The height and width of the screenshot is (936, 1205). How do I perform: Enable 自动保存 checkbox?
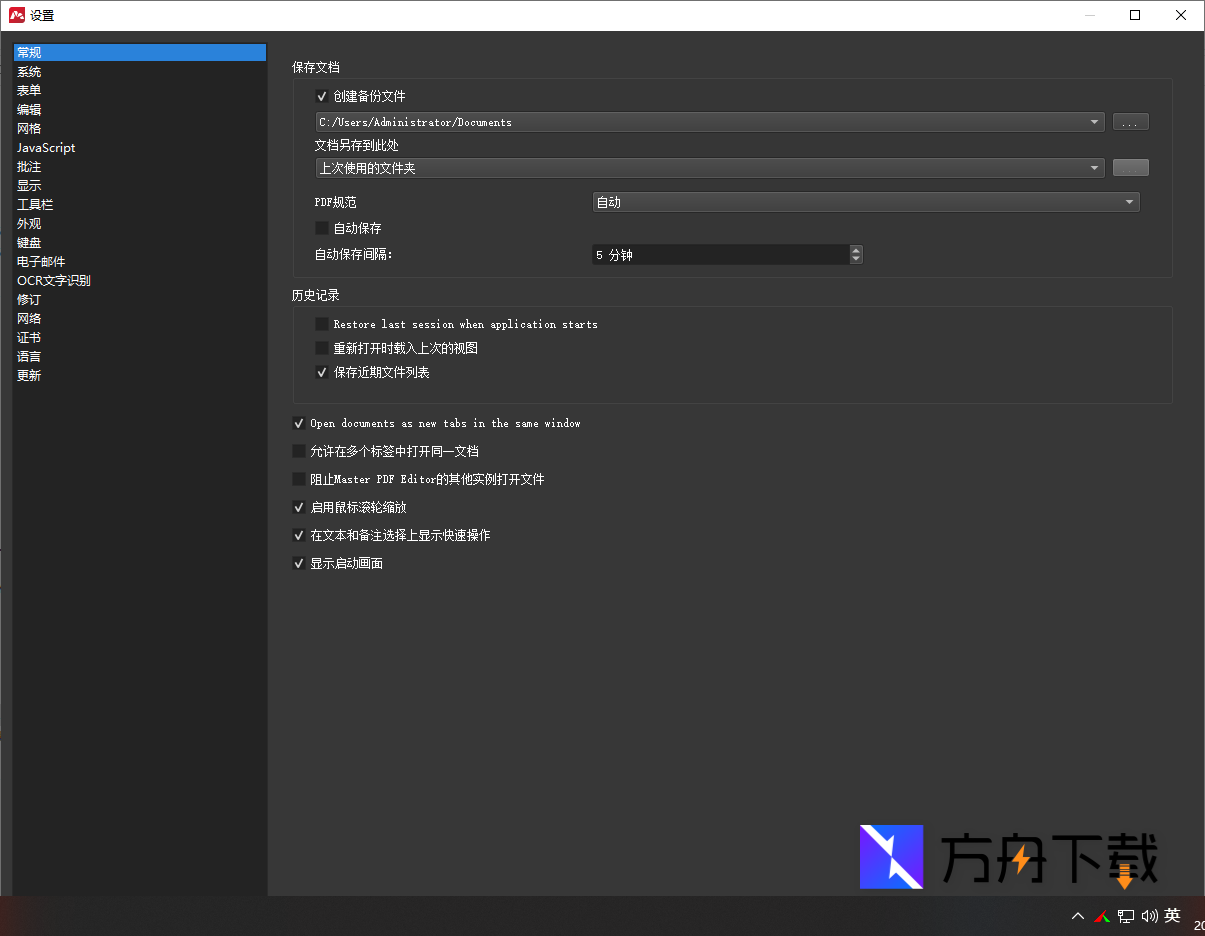click(322, 228)
